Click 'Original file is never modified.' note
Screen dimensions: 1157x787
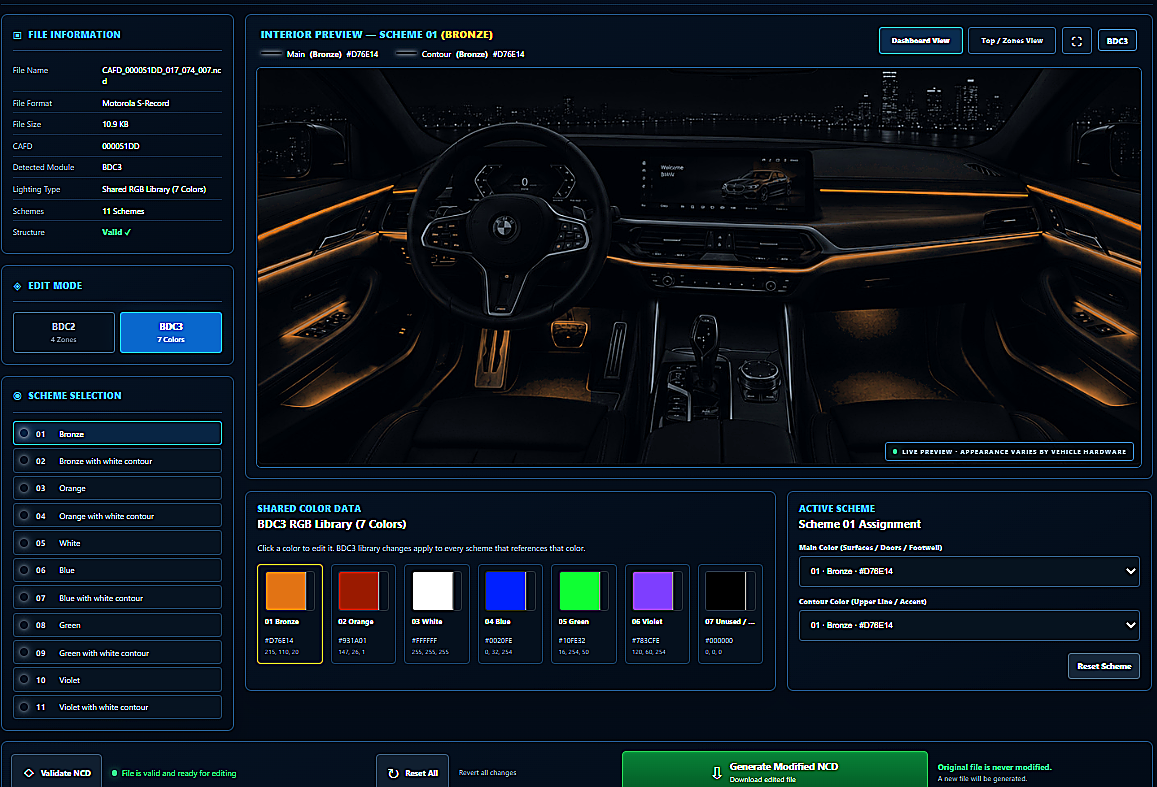tap(995, 767)
